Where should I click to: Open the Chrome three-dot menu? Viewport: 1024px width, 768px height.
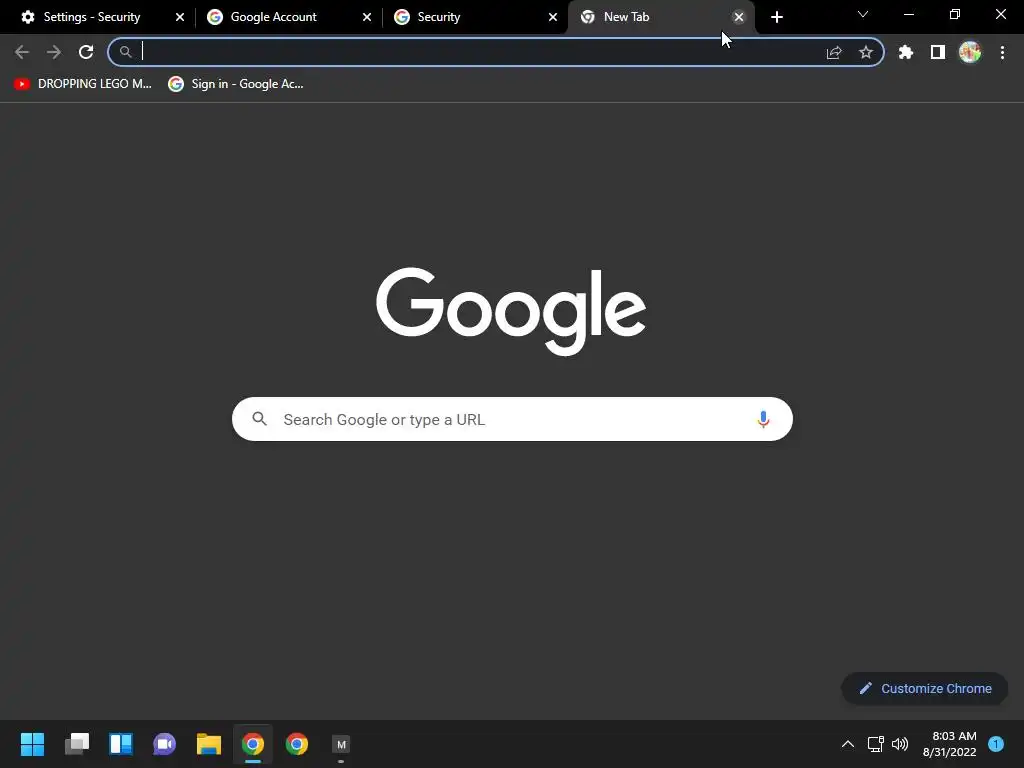click(1002, 52)
